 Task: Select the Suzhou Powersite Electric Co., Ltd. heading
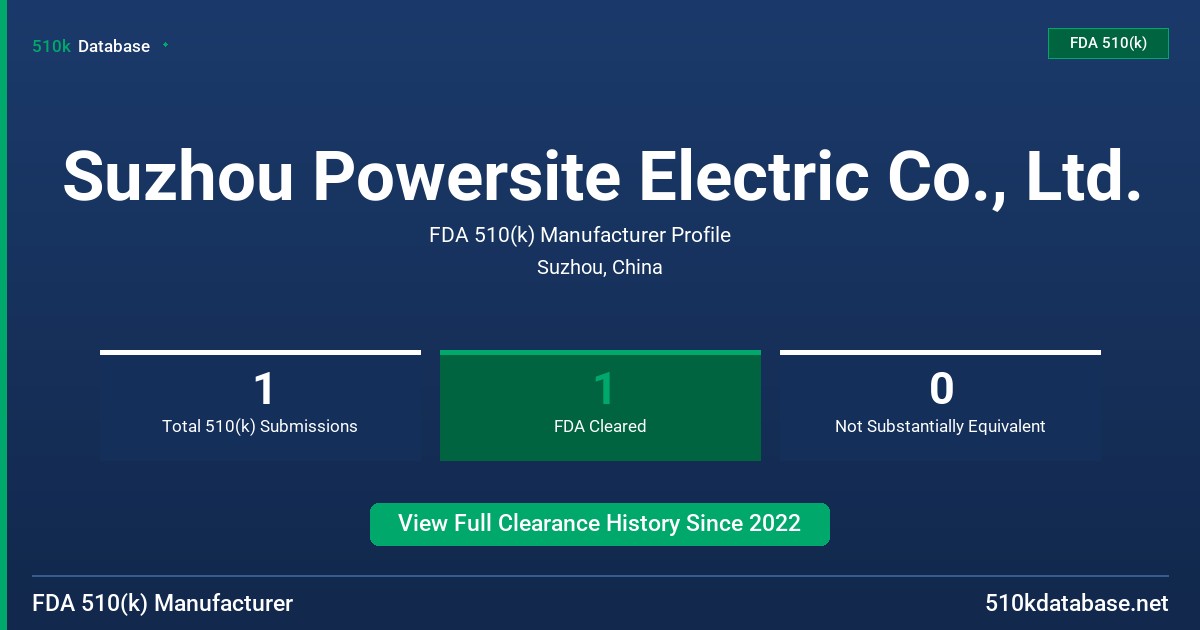(x=601, y=176)
